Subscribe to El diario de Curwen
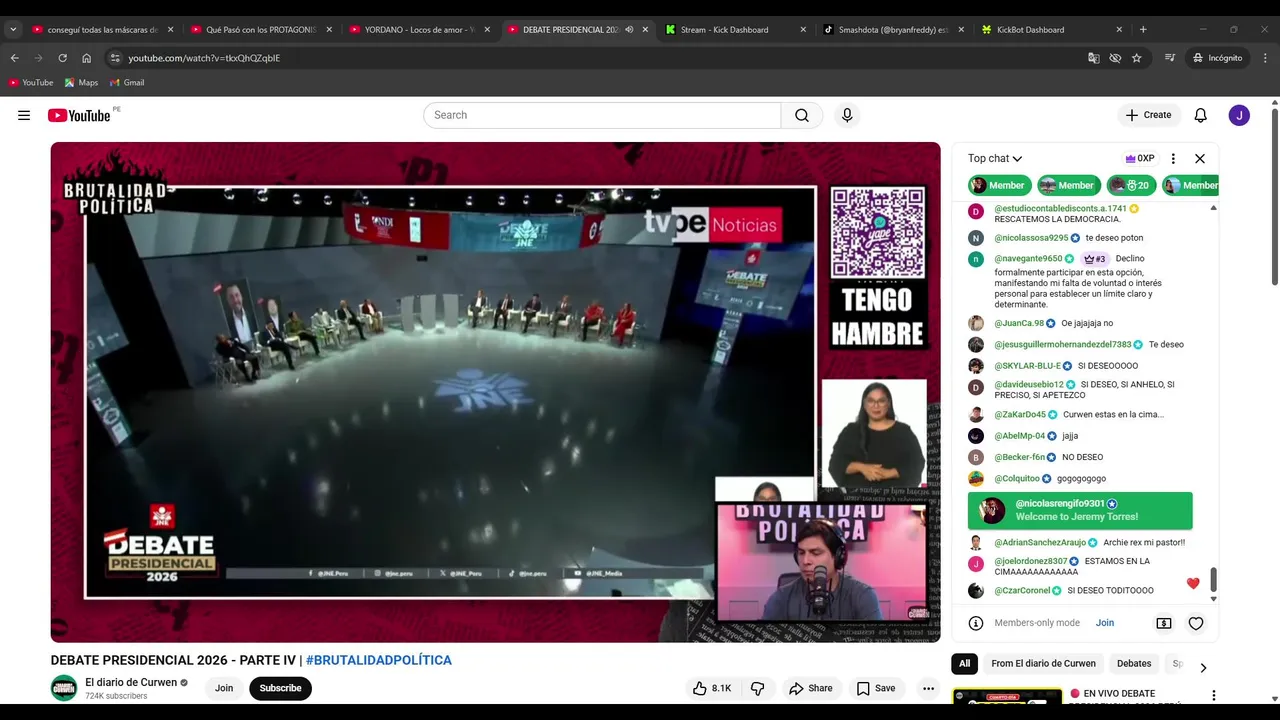Screen dimensions: 1280x720 pyautogui.click(x=280, y=688)
